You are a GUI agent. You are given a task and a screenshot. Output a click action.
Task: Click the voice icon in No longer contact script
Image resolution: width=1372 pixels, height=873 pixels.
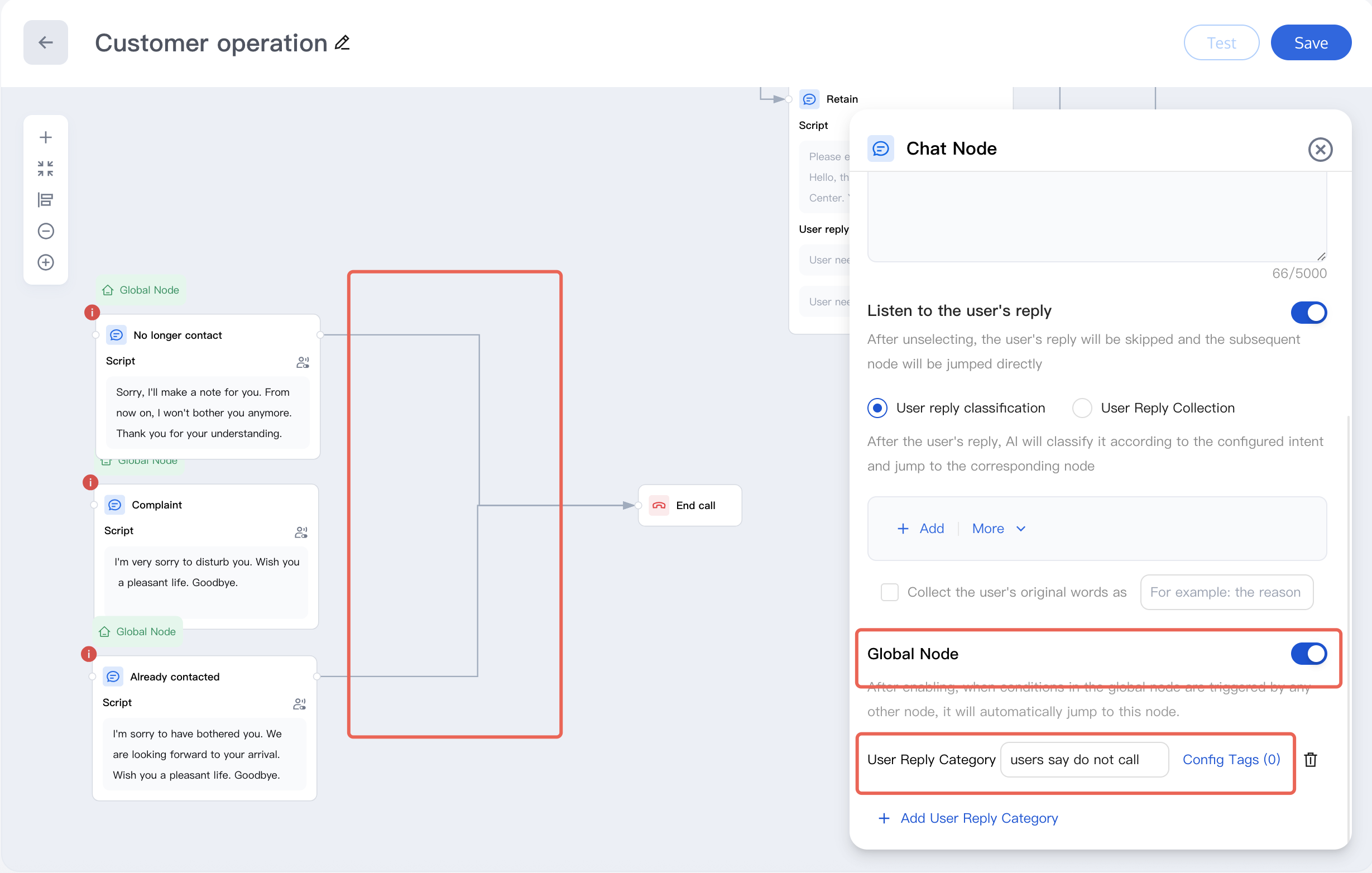point(303,362)
